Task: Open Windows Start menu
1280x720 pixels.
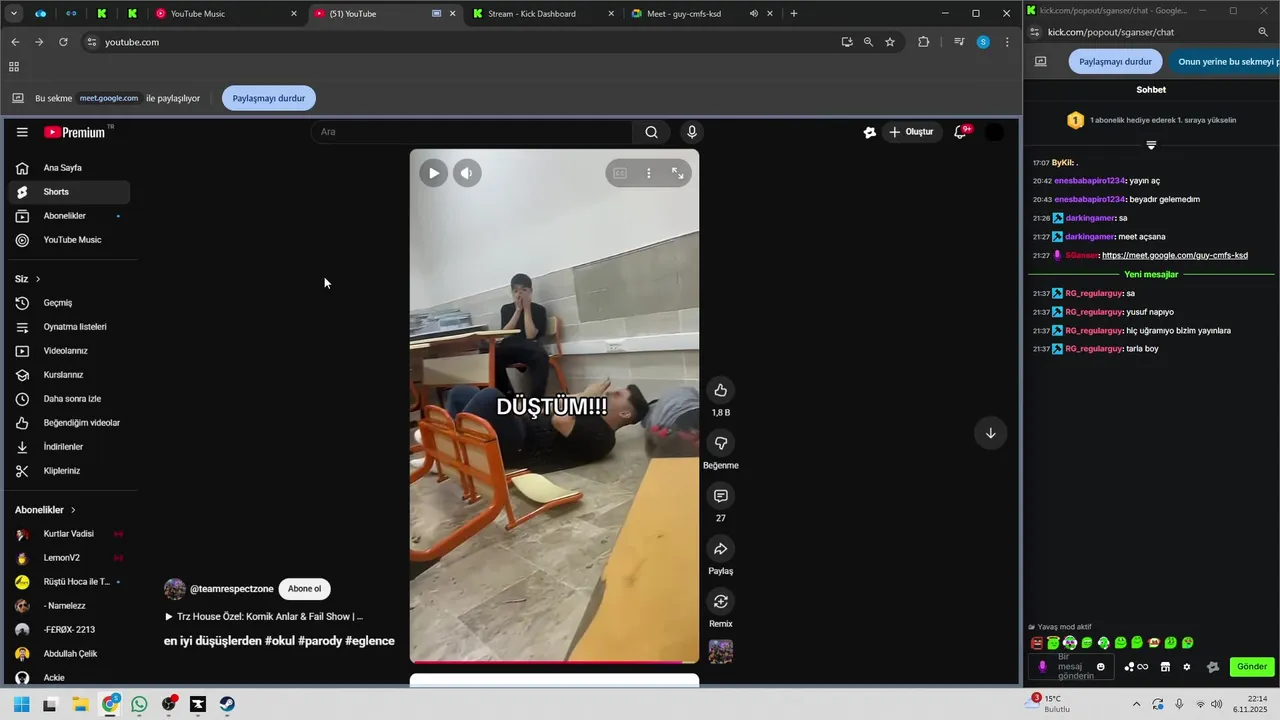Action: pos(21,704)
